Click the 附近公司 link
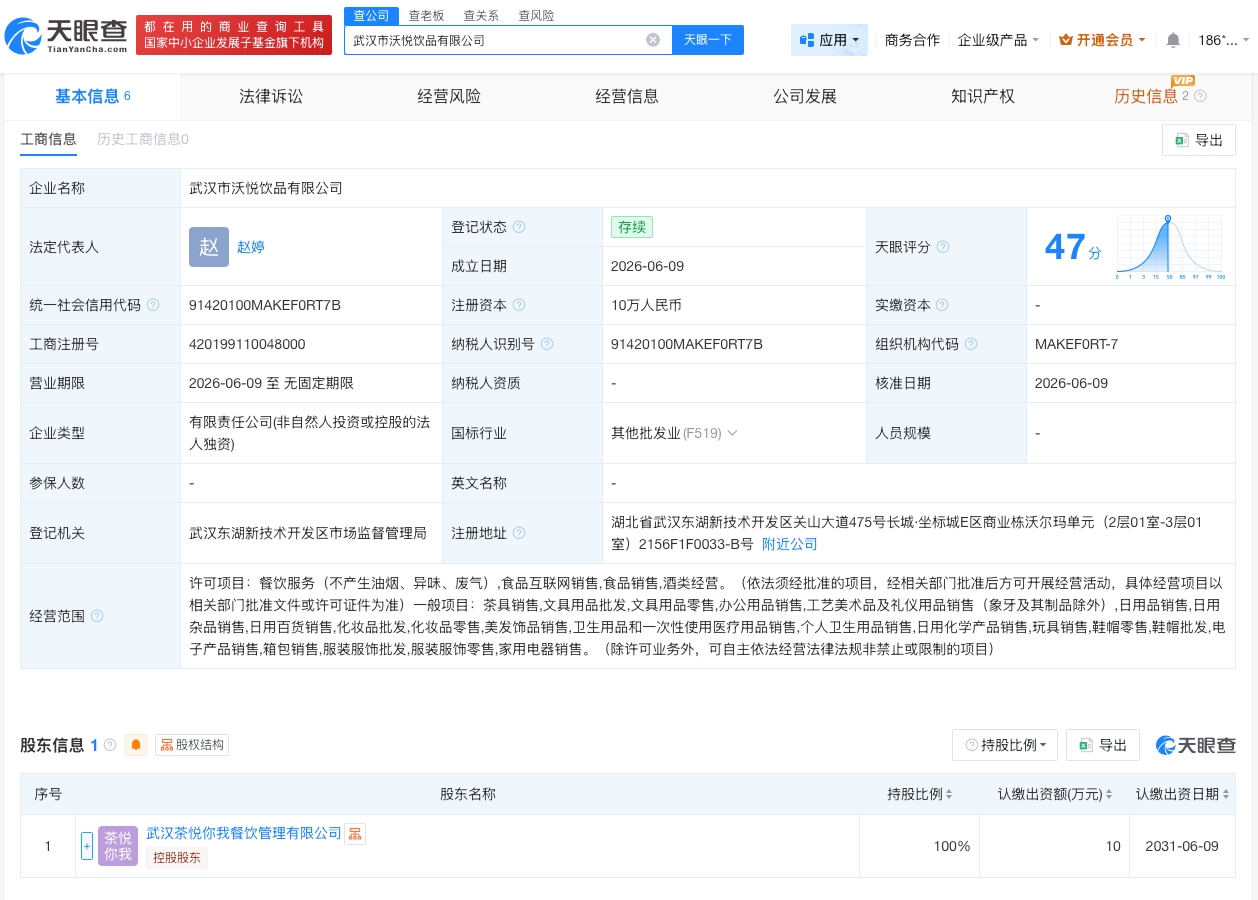The height and width of the screenshot is (900, 1258). click(x=790, y=544)
